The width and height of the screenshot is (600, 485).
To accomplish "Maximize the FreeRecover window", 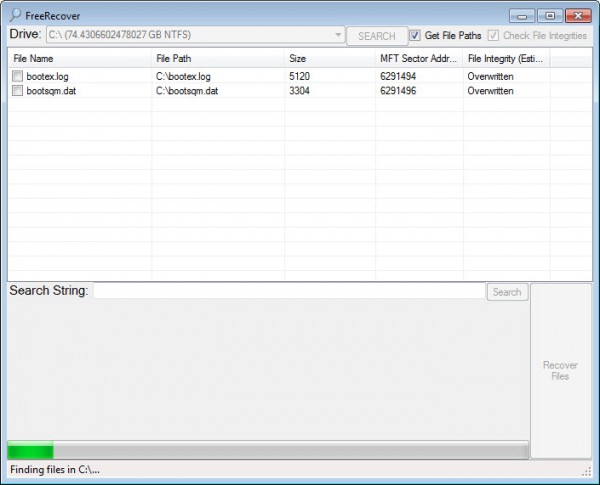I will 549,15.
